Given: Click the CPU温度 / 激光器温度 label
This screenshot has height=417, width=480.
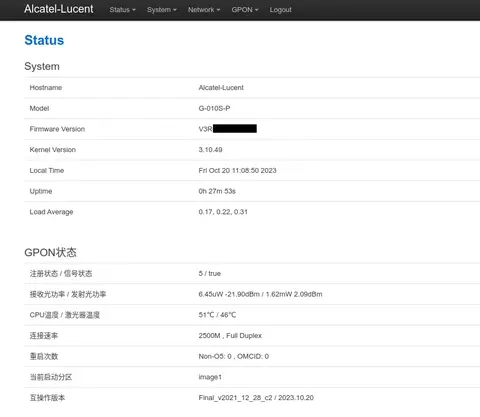Looking at the screenshot, I should (x=65, y=315).
